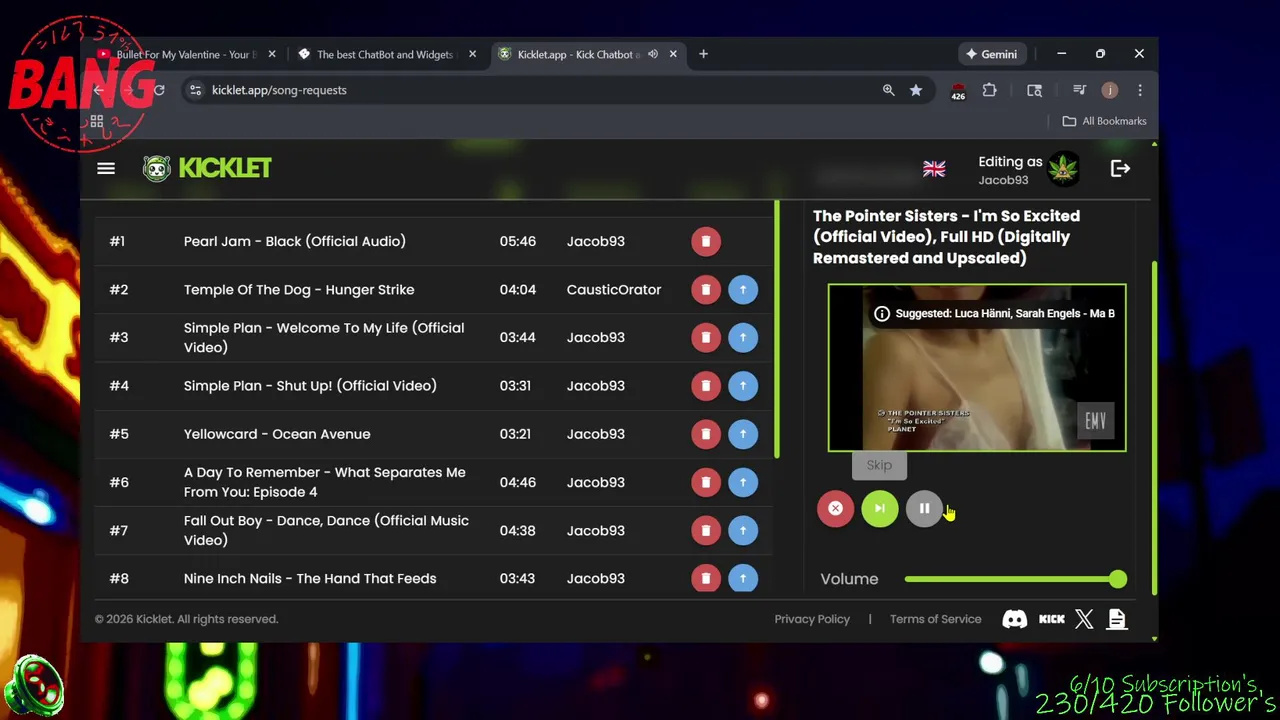The height and width of the screenshot is (720, 1280).
Task: Stop playback with the red X button
Action: tap(835, 508)
